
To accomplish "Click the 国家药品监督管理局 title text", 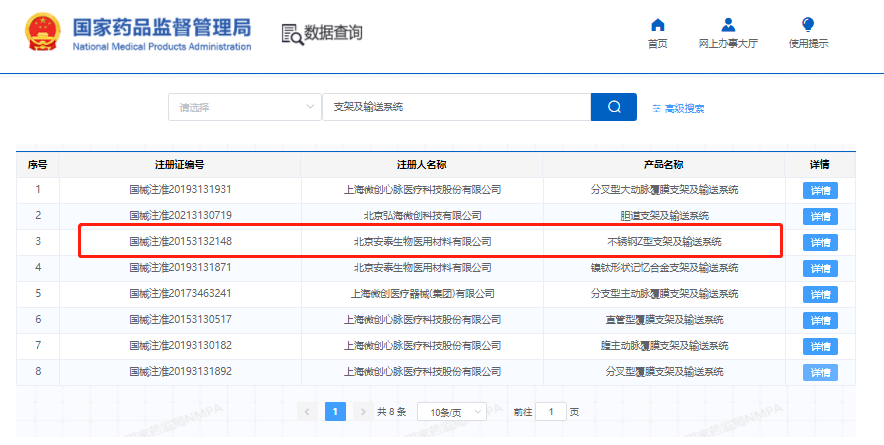I will [162, 27].
